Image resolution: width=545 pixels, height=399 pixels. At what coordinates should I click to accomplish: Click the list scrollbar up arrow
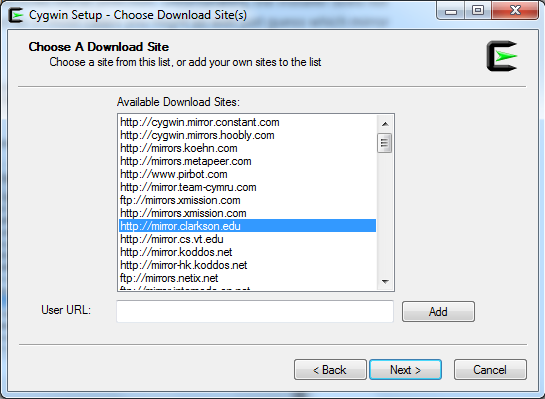click(385, 124)
